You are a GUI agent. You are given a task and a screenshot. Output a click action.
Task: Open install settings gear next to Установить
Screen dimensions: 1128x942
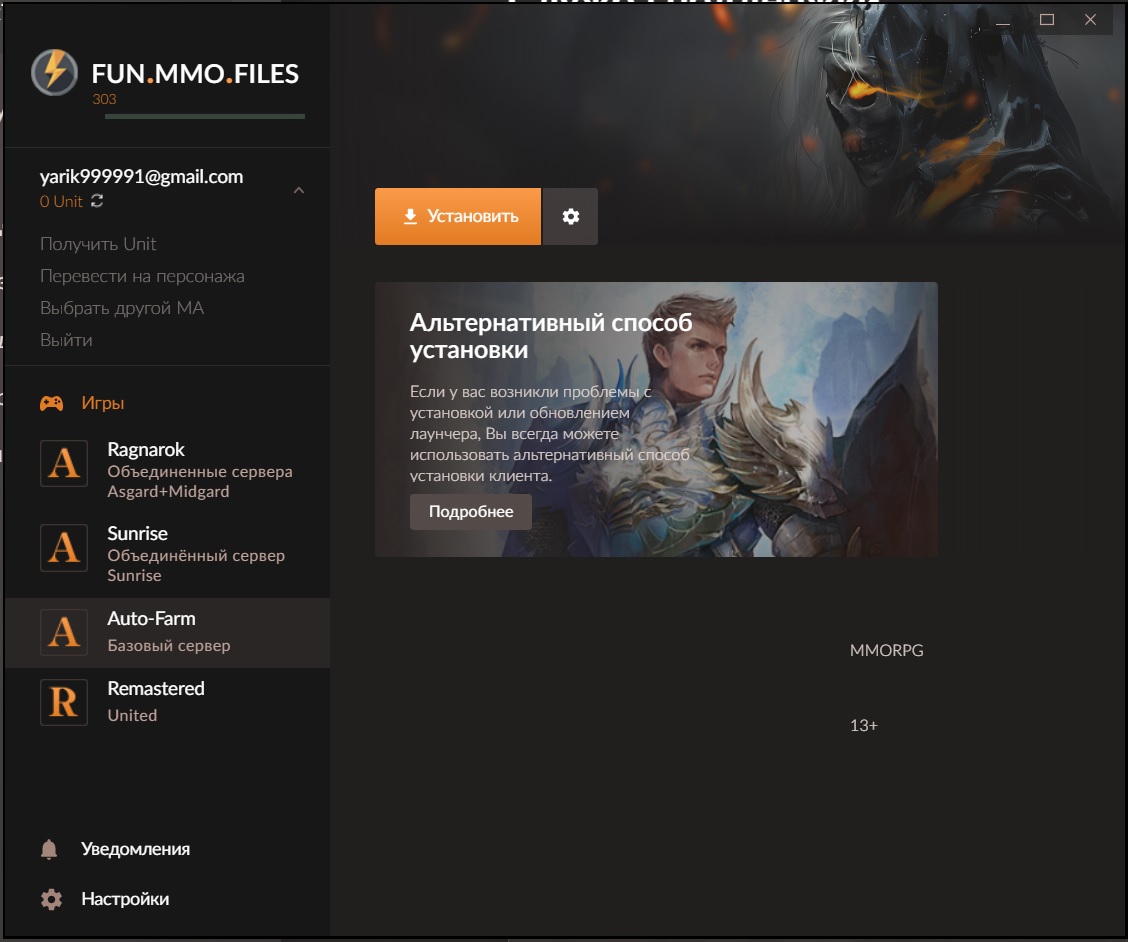(570, 216)
